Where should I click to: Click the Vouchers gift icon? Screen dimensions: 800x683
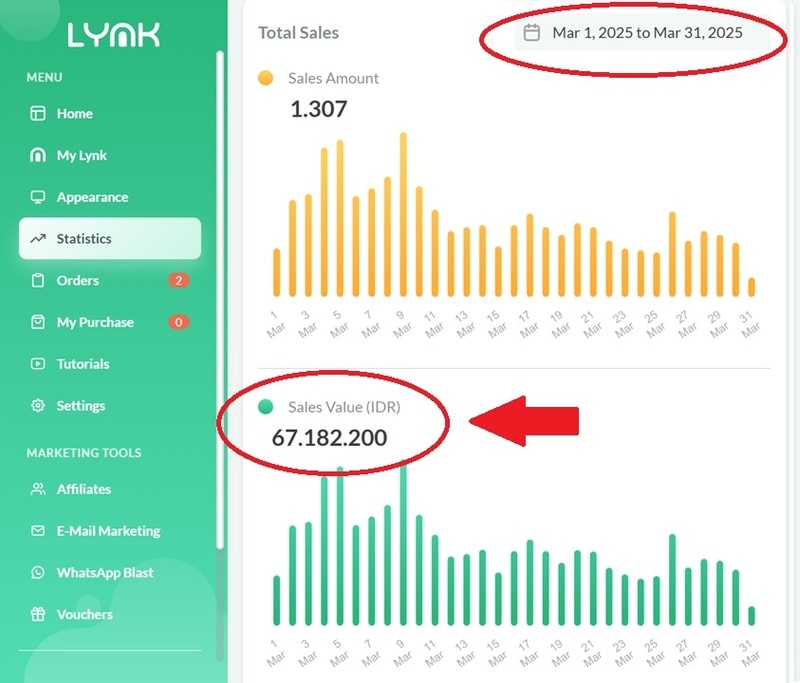coord(38,615)
